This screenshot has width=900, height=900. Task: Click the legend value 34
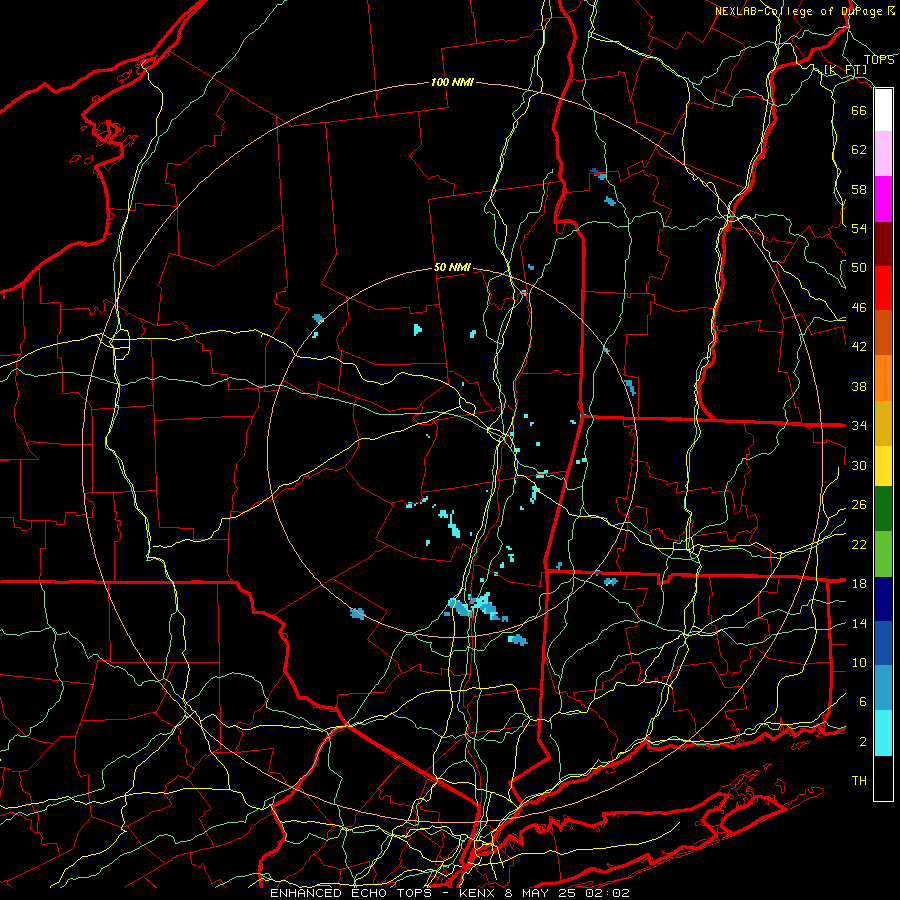859,426
